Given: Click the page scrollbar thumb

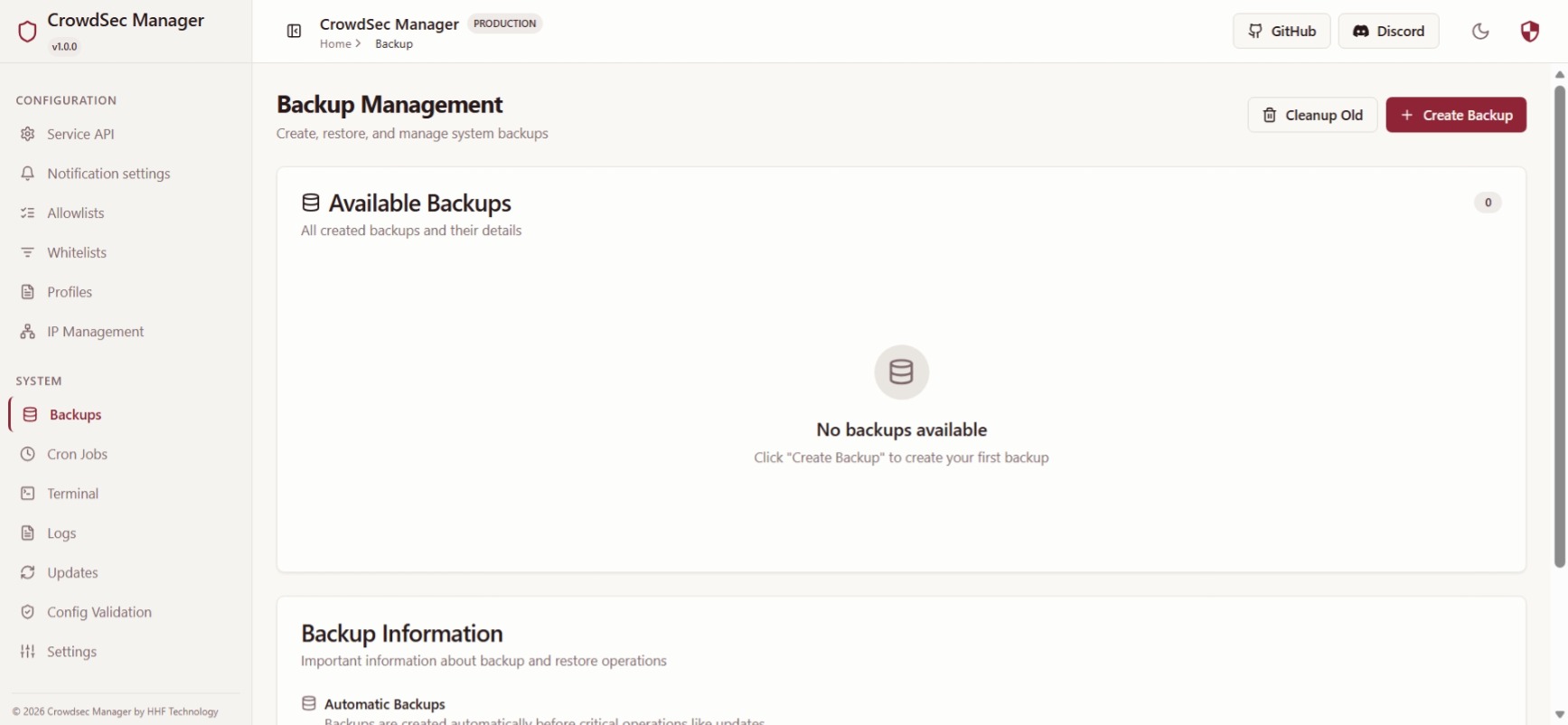Looking at the screenshot, I should click(x=1559, y=326).
